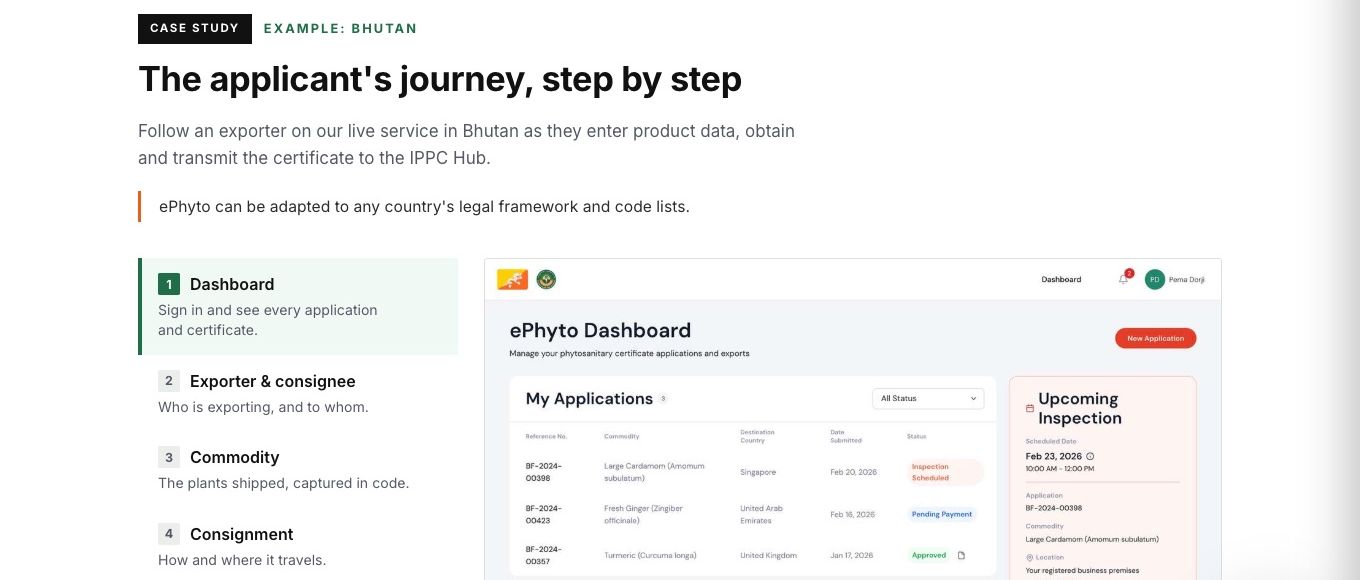
Task: Open the notification bell with red badge
Action: pos(1124,278)
